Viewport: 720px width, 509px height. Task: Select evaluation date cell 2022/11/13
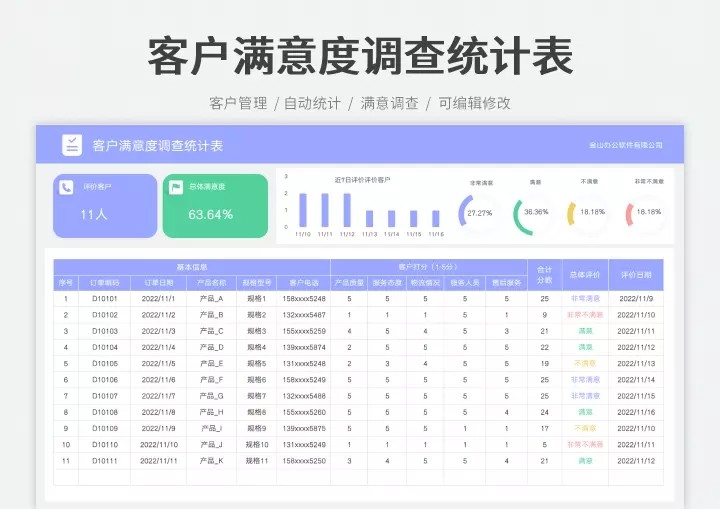pos(636,363)
